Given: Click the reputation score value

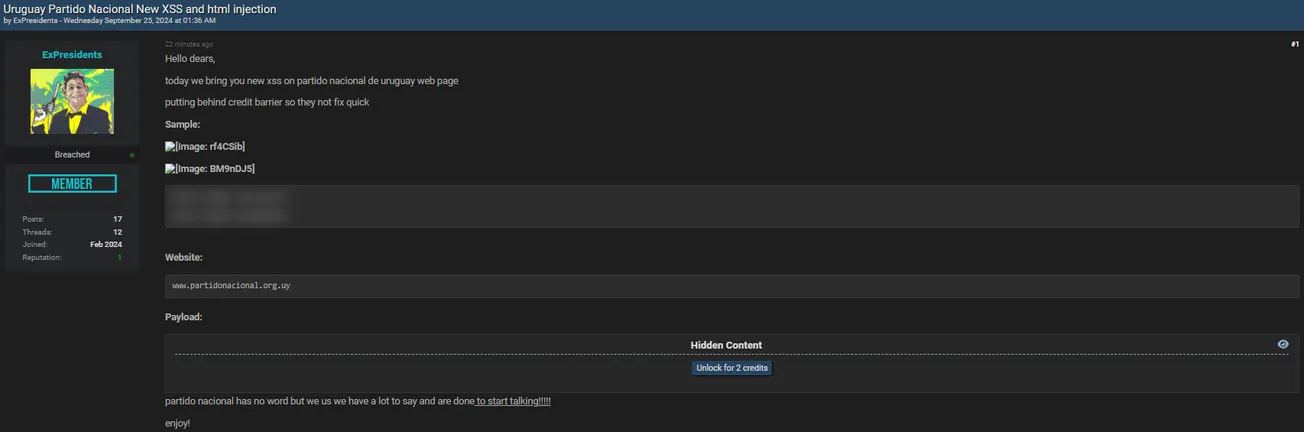Looking at the screenshot, I should [x=119, y=258].
